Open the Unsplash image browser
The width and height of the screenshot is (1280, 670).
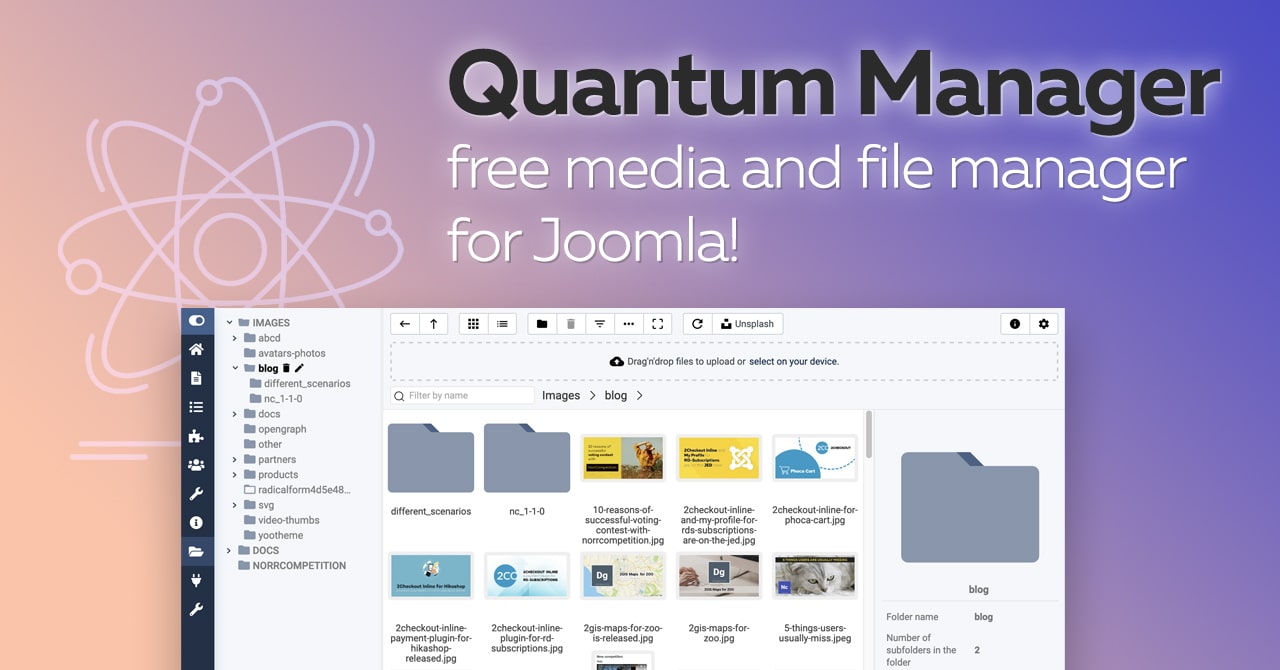[748, 323]
